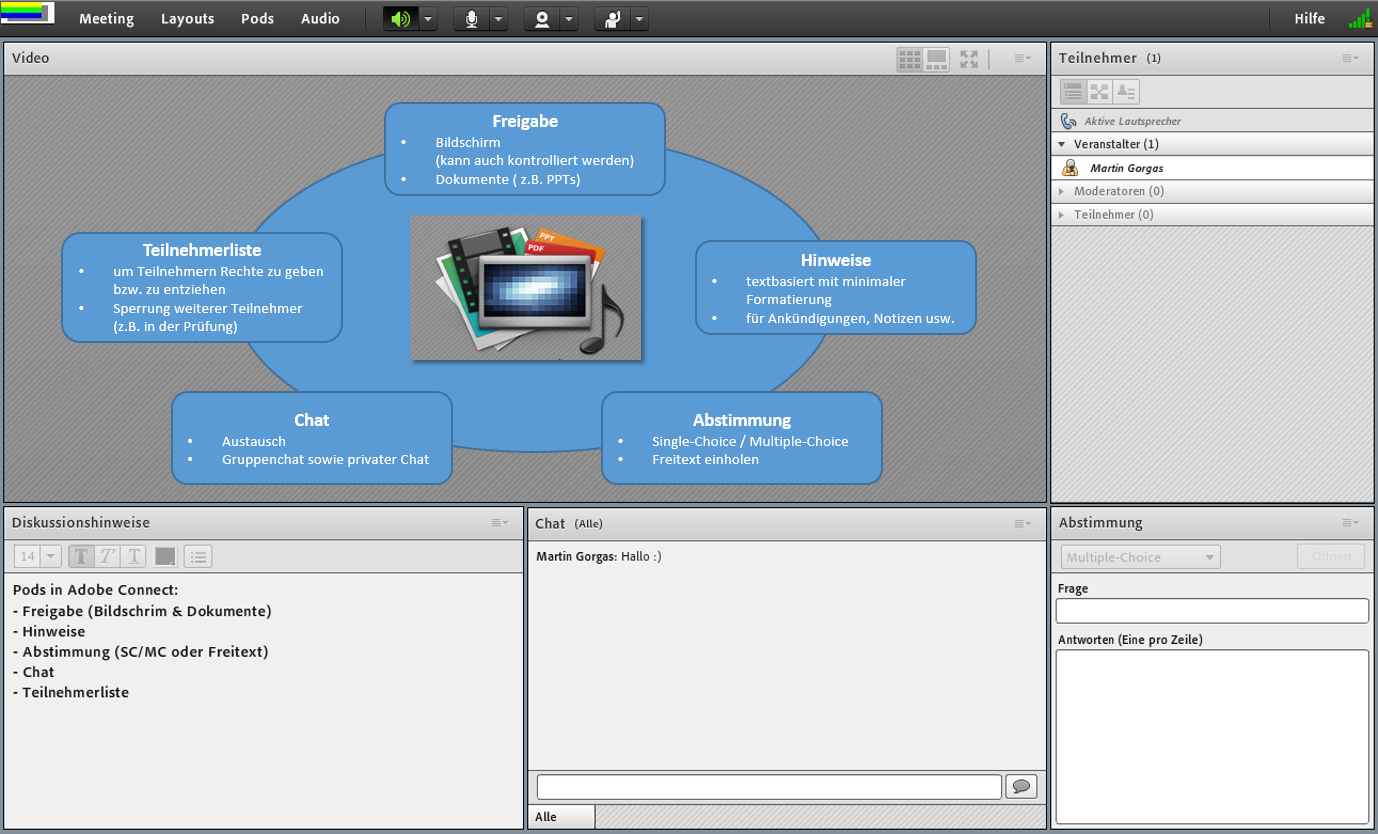Click the 'Pods in Adobe Connect:' note line
The height and width of the screenshot is (834, 1378).
tap(96, 590)
